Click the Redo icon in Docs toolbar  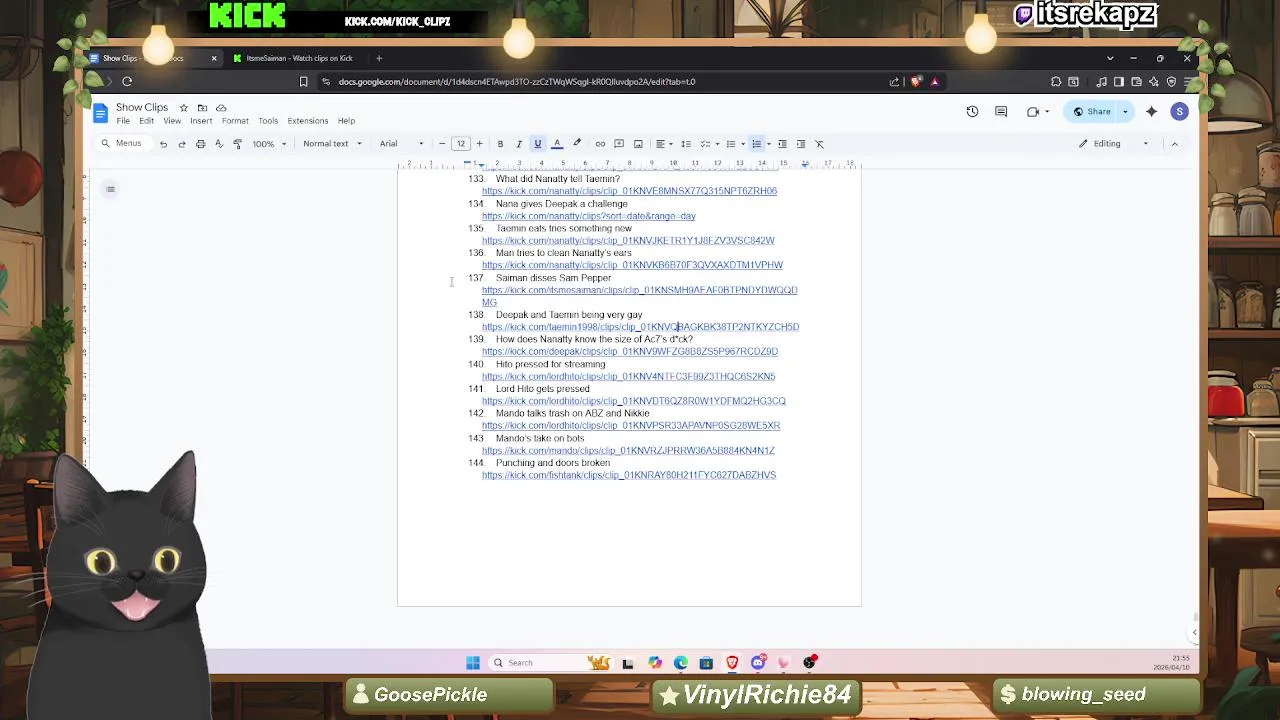pos(181,144)
